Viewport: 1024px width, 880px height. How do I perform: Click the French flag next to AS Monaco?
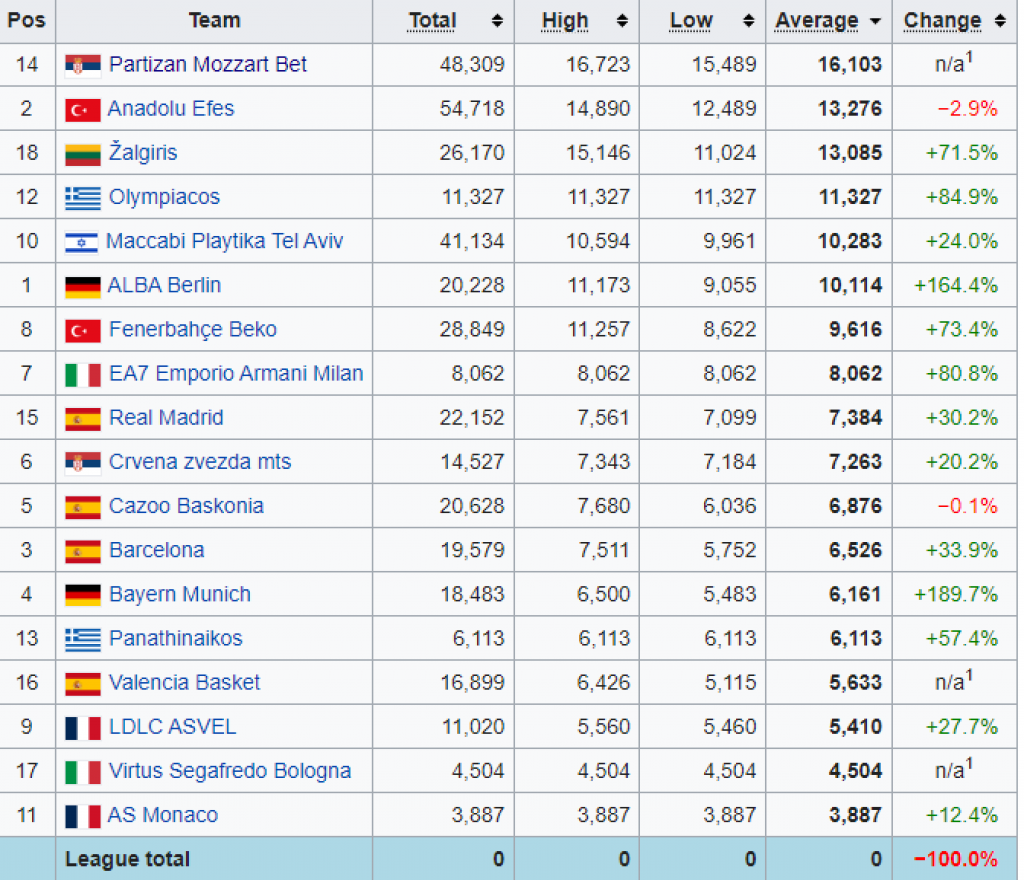(83, 816)
